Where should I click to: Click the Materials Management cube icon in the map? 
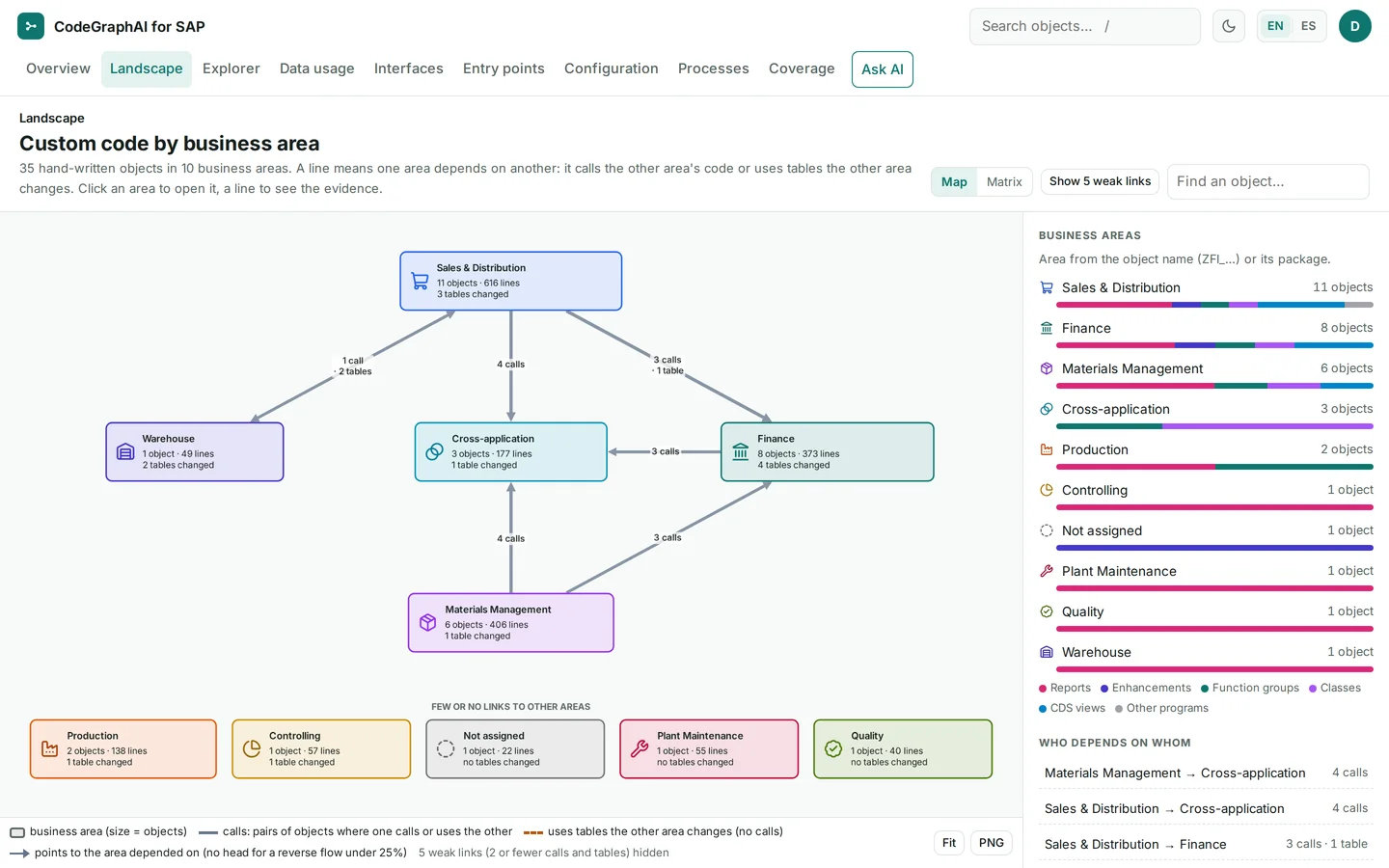click(428, 623)
